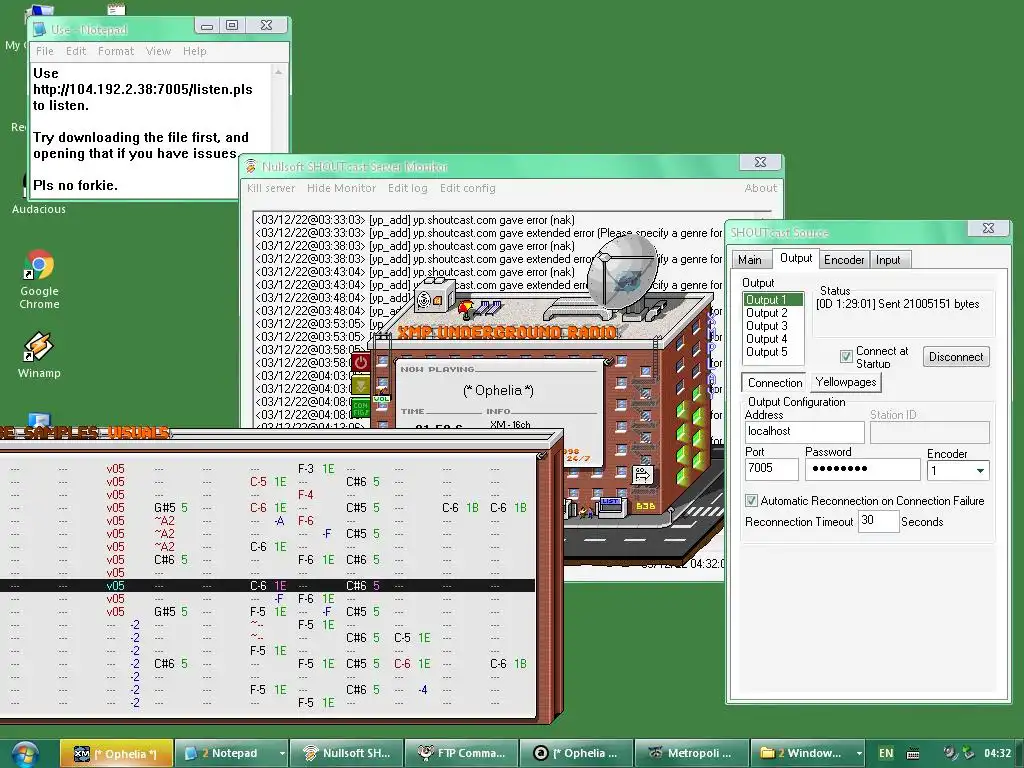Click Edit config in Server Monitor

pyautogui.click(x=468, y=188)
